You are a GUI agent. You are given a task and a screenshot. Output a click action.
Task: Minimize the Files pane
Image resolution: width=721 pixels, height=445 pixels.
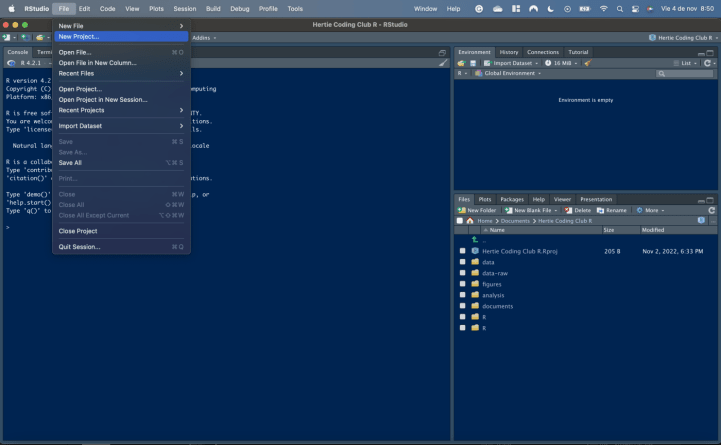(701, 200)
